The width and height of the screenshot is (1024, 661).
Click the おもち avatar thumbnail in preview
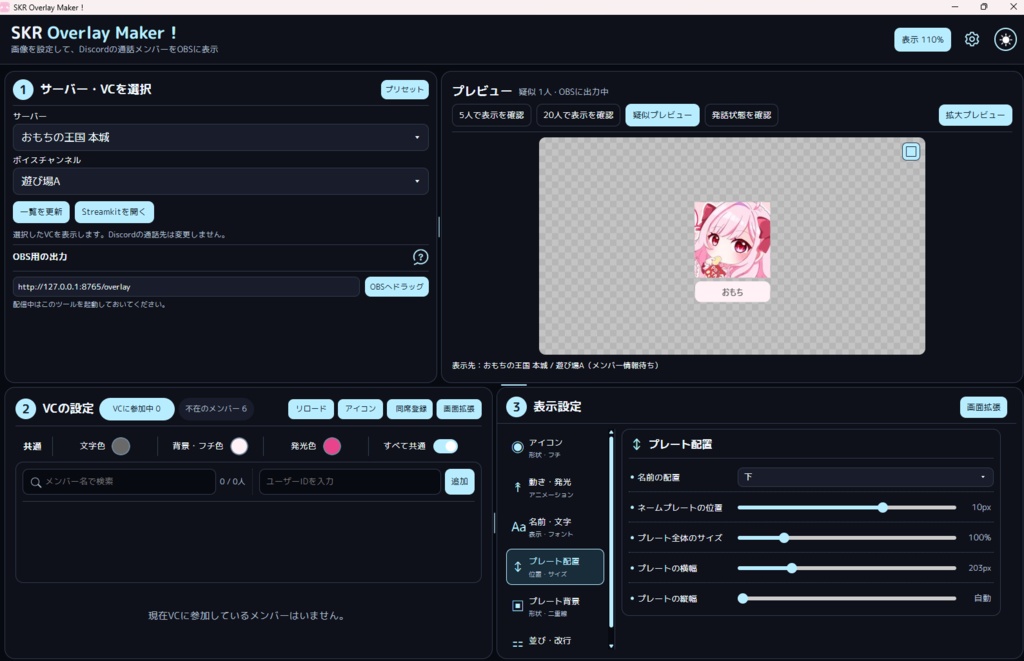(732, 240)
